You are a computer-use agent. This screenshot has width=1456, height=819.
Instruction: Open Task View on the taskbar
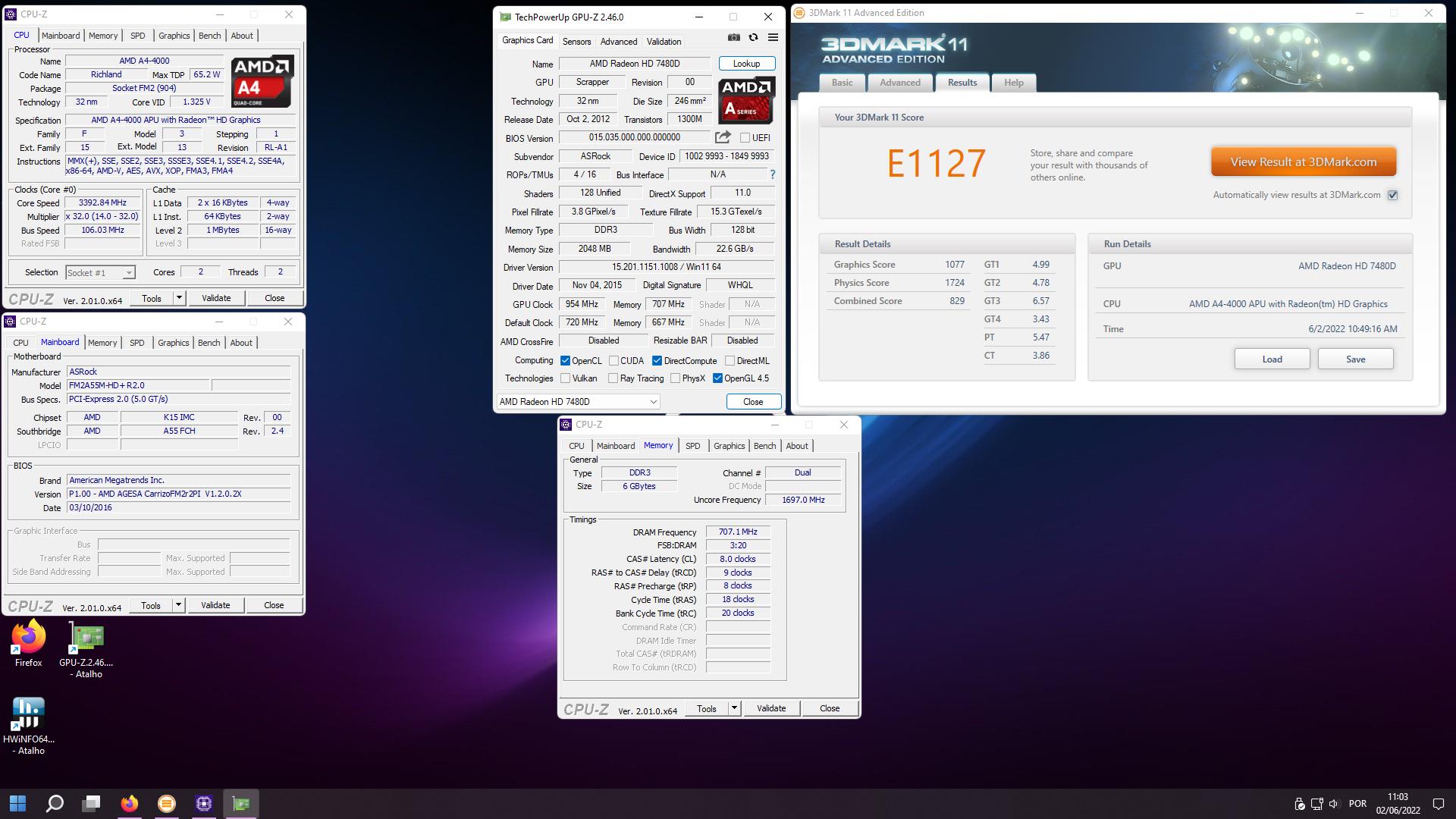92,803
